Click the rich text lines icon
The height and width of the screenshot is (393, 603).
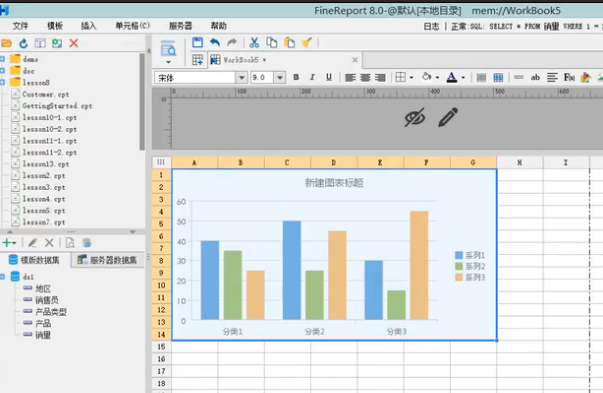tap(552, 77)
